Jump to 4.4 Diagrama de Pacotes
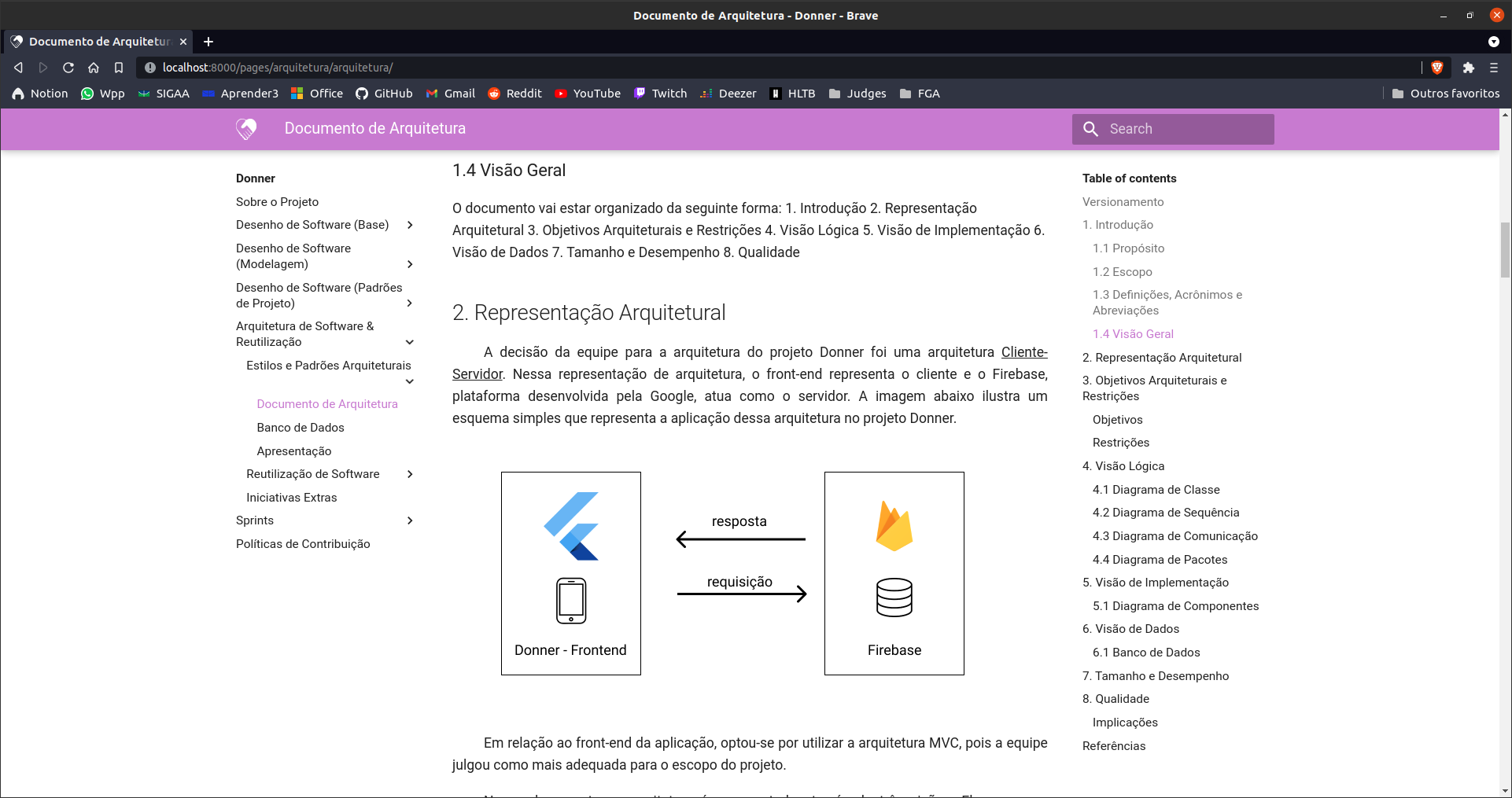The height and width of the screenshot is (798, 1512). pyautogui.click(x=1160, y=560)
